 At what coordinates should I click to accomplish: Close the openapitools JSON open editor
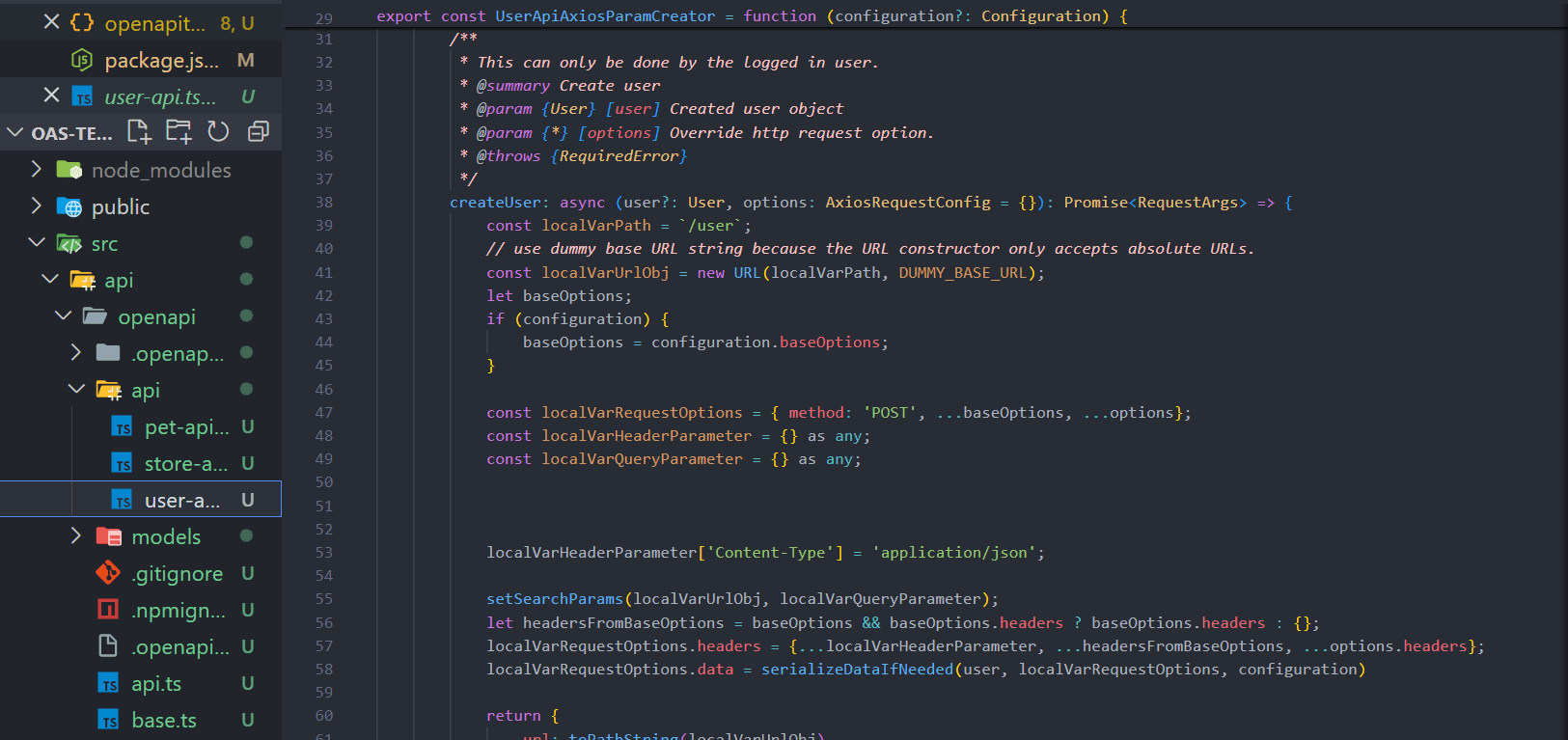[52, 22]
